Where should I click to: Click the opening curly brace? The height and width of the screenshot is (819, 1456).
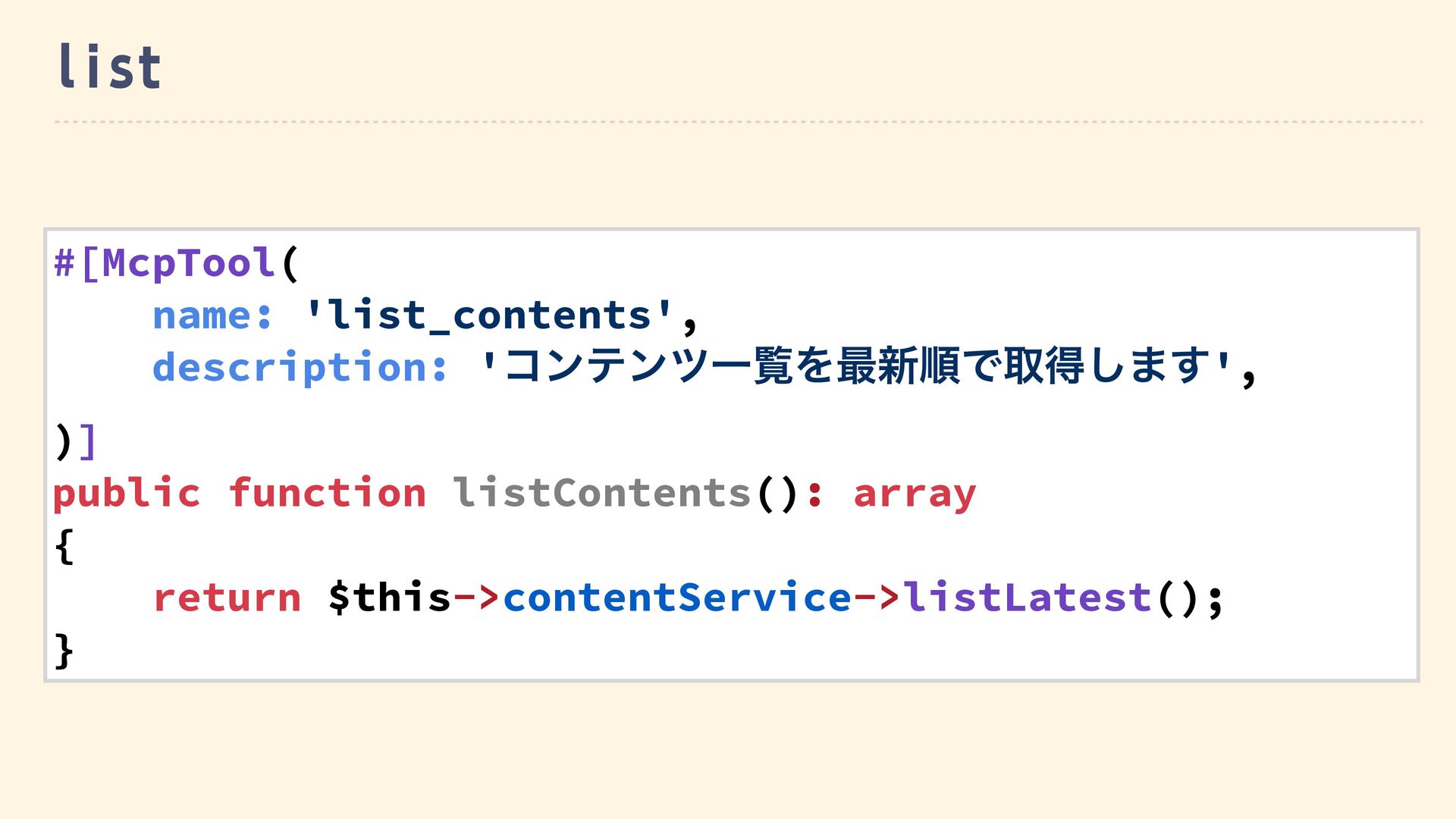pyautogui.click(x=64, y=546)
